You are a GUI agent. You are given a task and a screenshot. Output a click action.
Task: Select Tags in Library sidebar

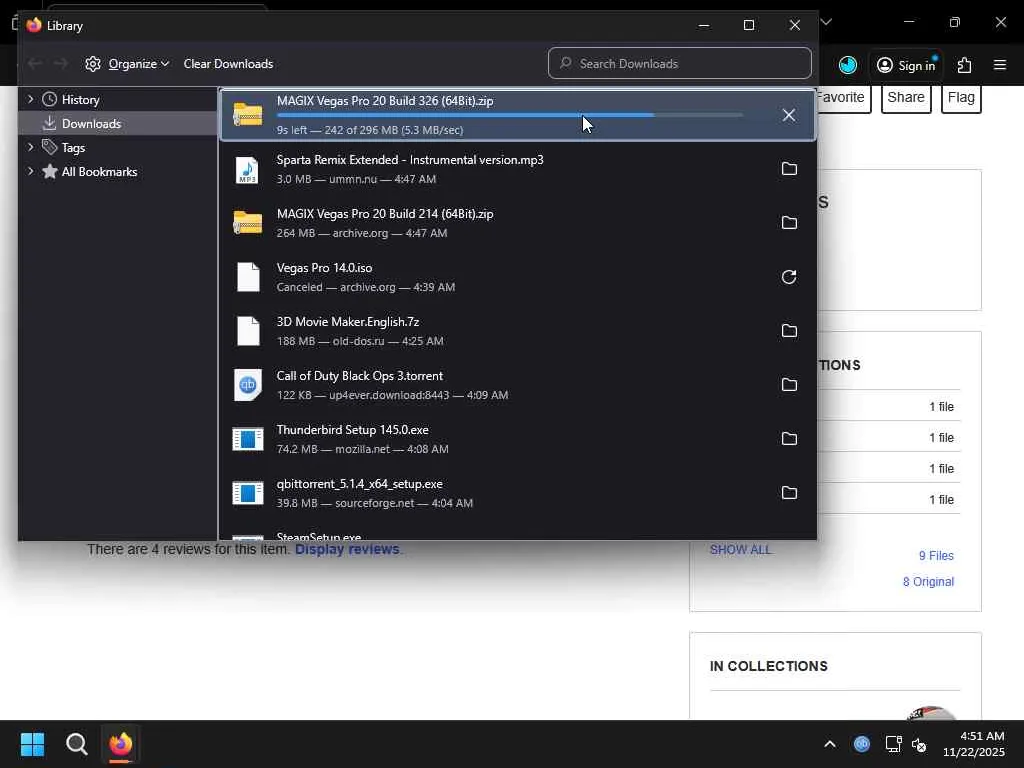pyautogui.click(x=73, y=148)
